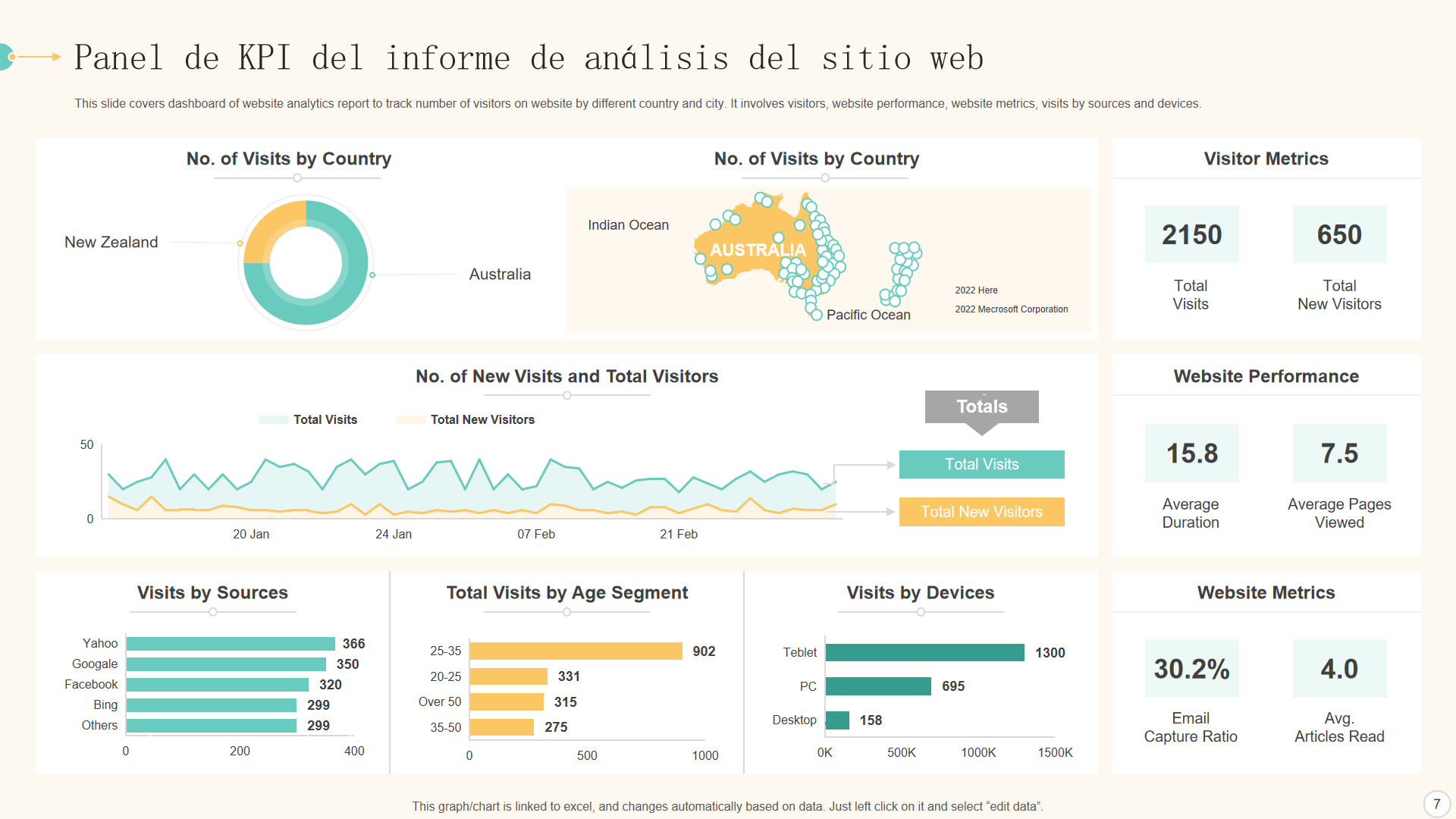Click the Visitor Metrics heading
This screenshot has width=1456, height=819.
[x=1266, y=158]
